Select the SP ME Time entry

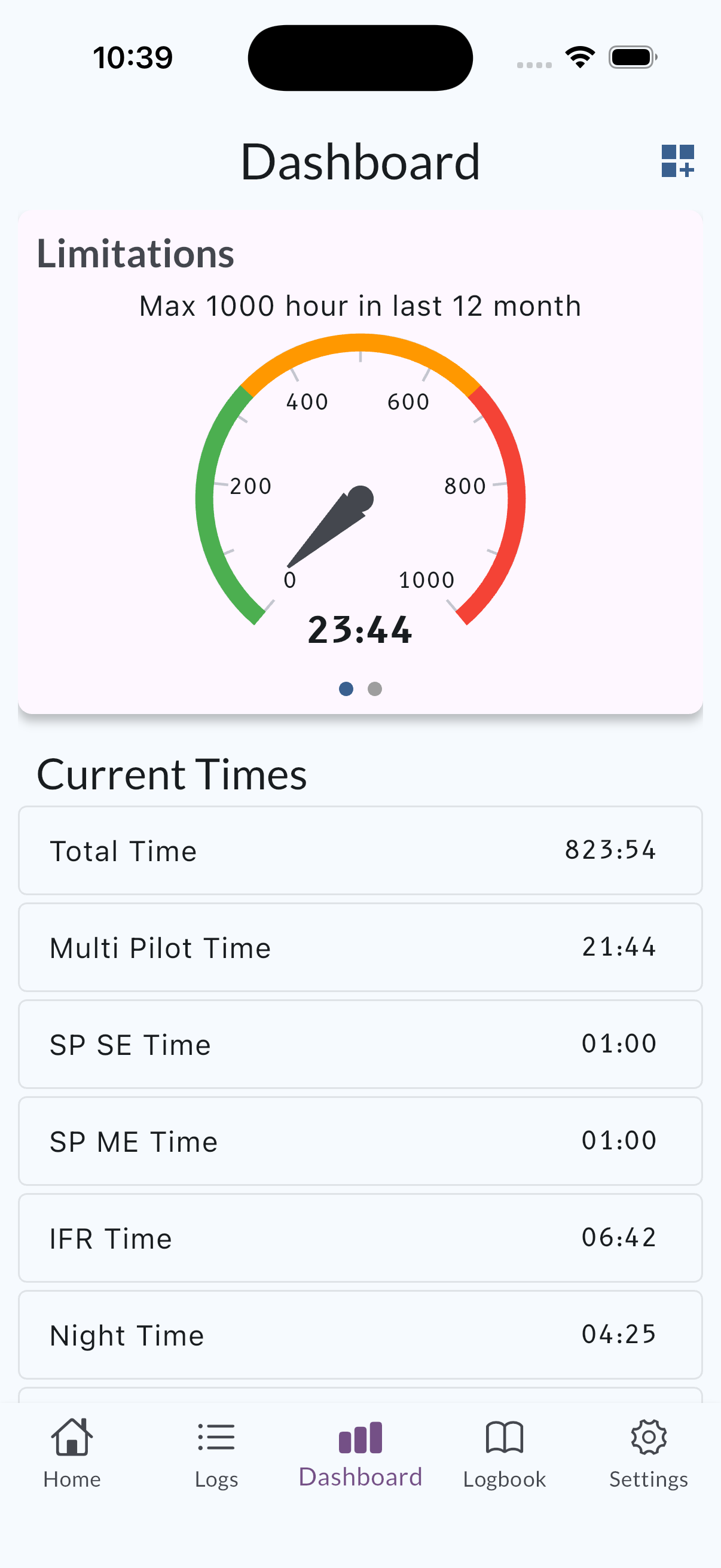pos(360,1140)
